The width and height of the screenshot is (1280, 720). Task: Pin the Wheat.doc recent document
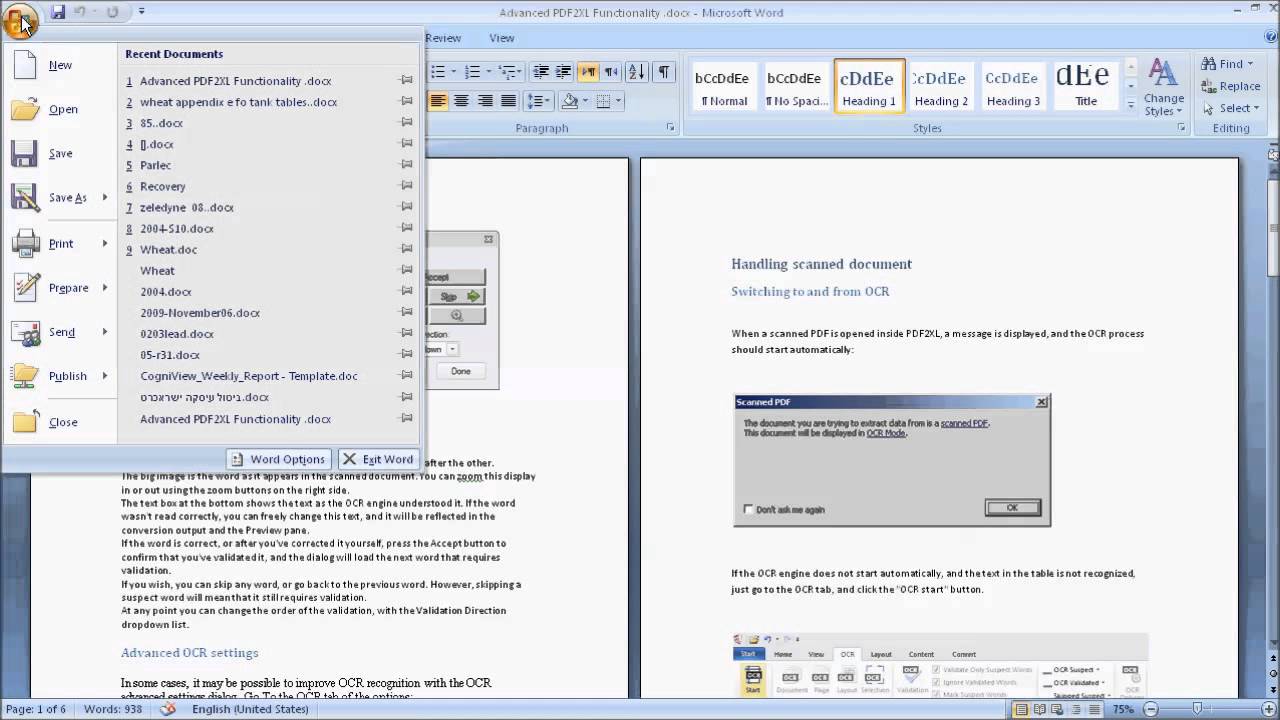coord(406,249)
